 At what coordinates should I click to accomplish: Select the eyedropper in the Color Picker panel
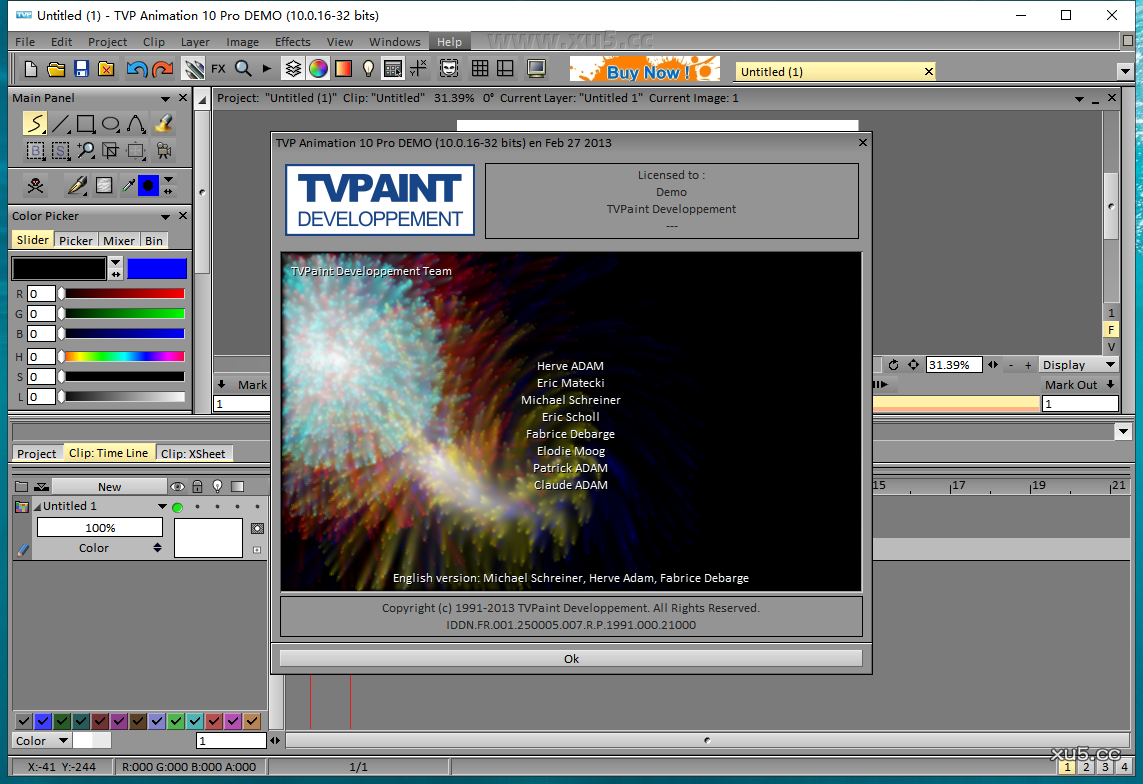pyautogui.click(x=129, y=185)
